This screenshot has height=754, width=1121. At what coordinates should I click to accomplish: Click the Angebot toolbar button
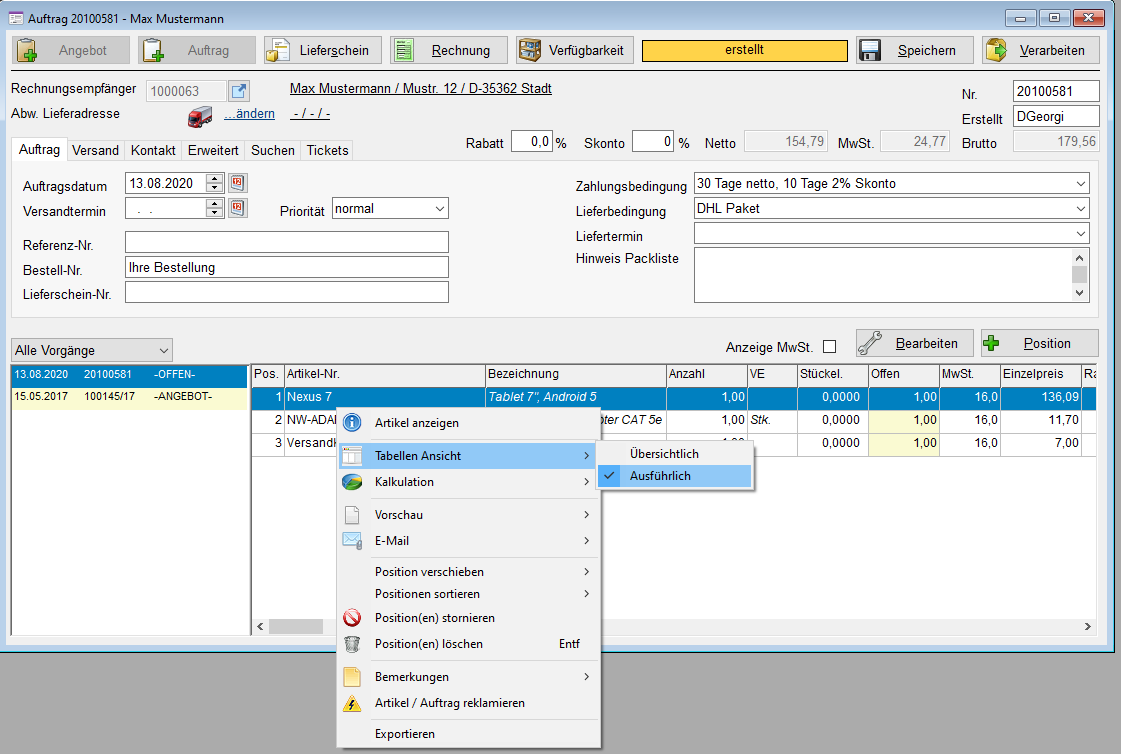[x=71, y=50]
